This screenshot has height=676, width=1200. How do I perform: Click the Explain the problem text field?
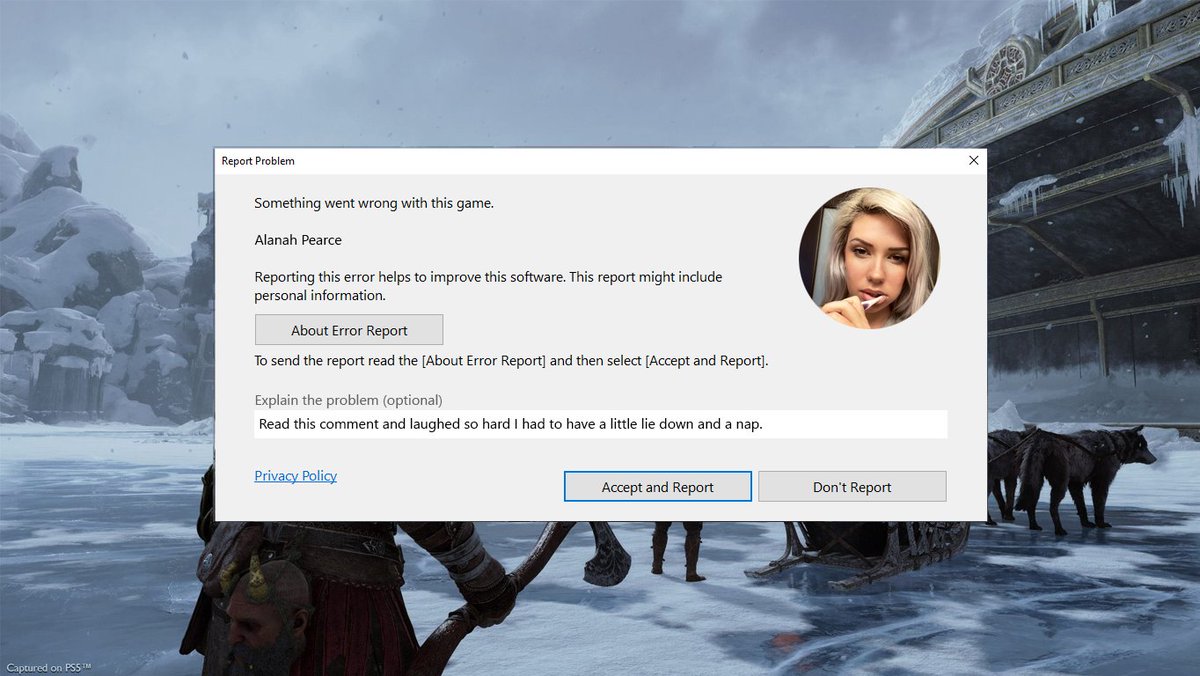click(600, 424)
